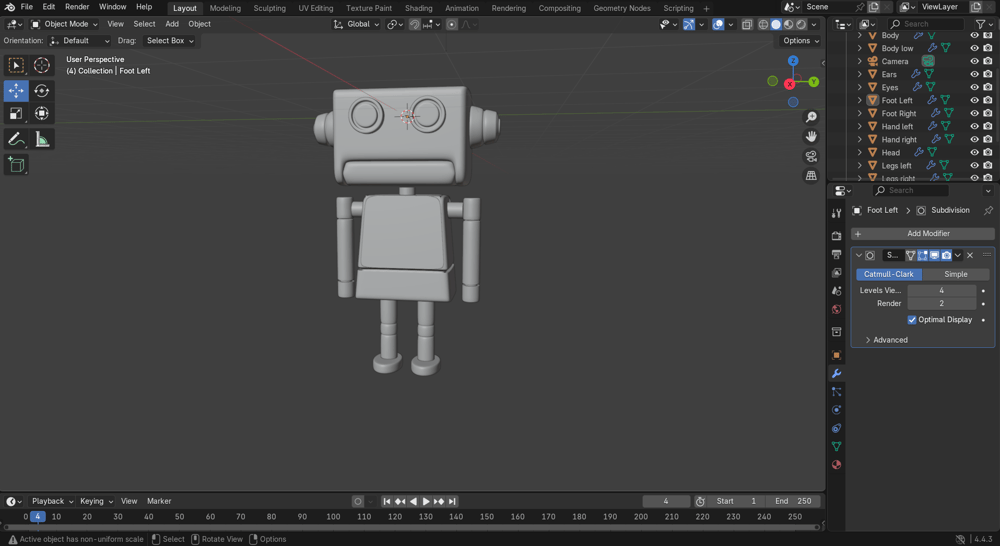This screenshot has width=1000, height=546.
Task: Switch perspective/orthographic grid icon
Action: click(x=811, y=175)
